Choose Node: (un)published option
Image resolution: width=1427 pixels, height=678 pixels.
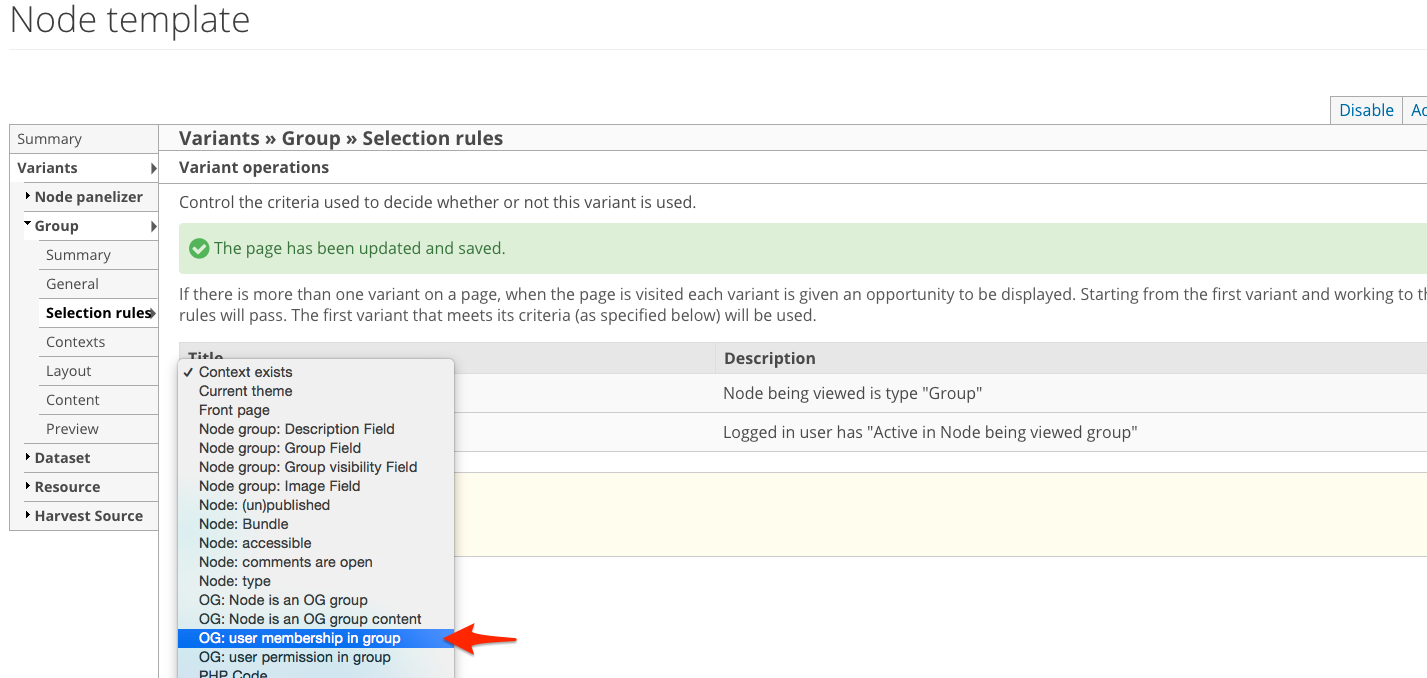click(316, 505)
